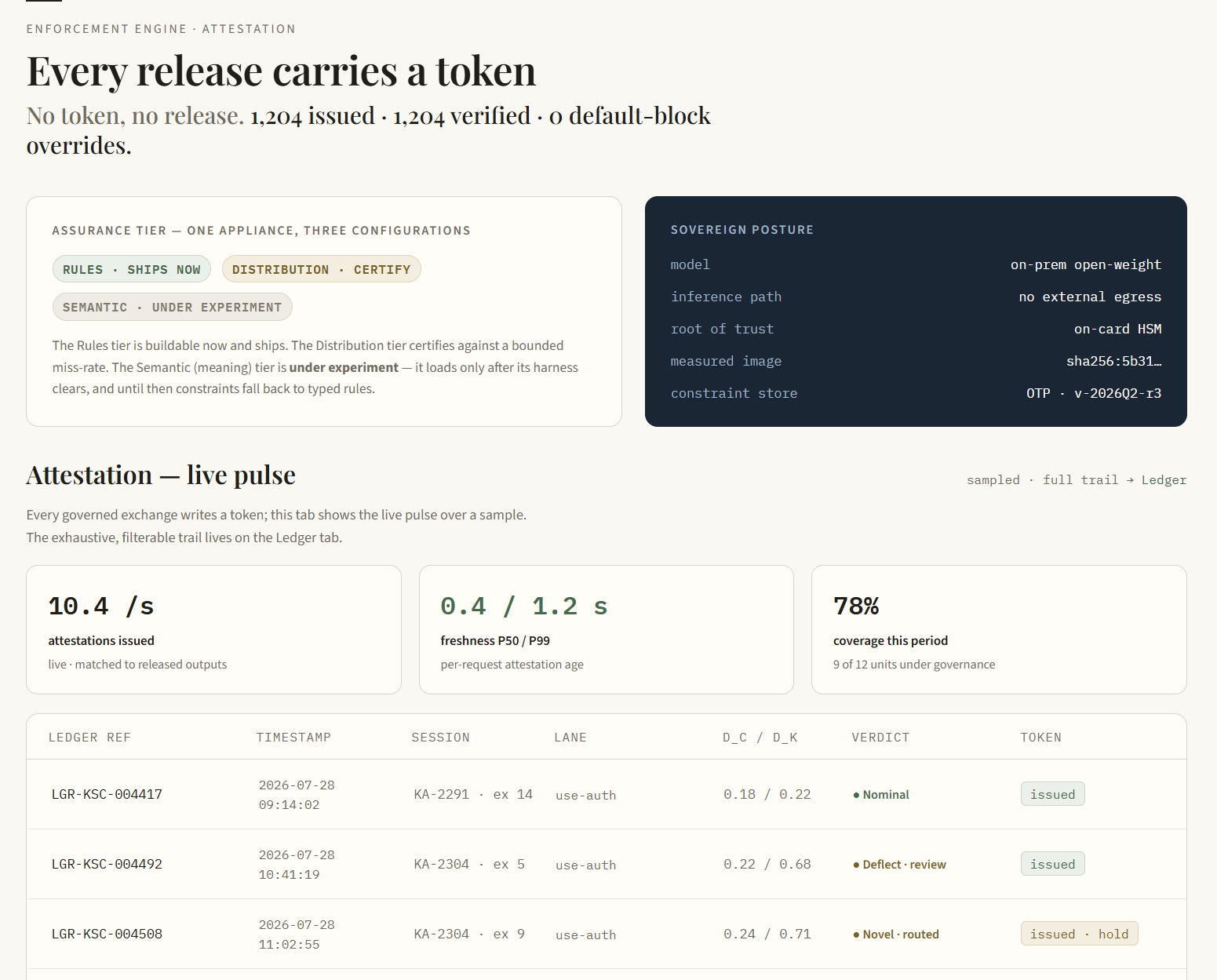1217x980 pixels.
Task: Click the bold 'under experiment' text
Action: click(344, 367)
